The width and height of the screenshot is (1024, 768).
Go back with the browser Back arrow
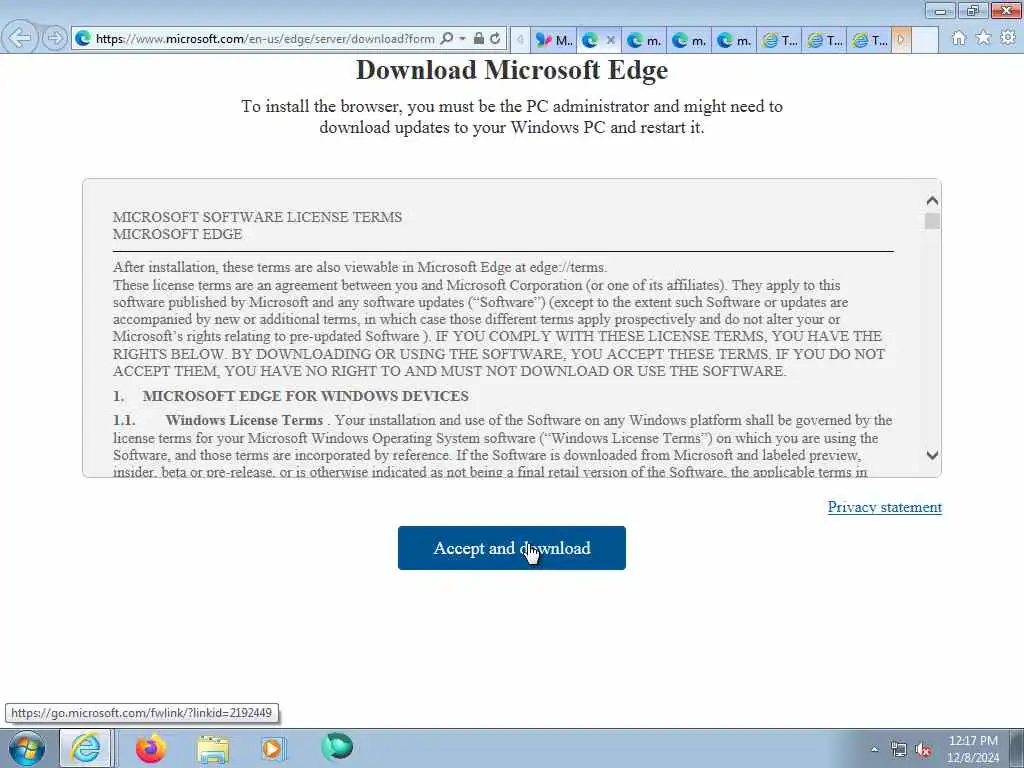tap(20, 38)
